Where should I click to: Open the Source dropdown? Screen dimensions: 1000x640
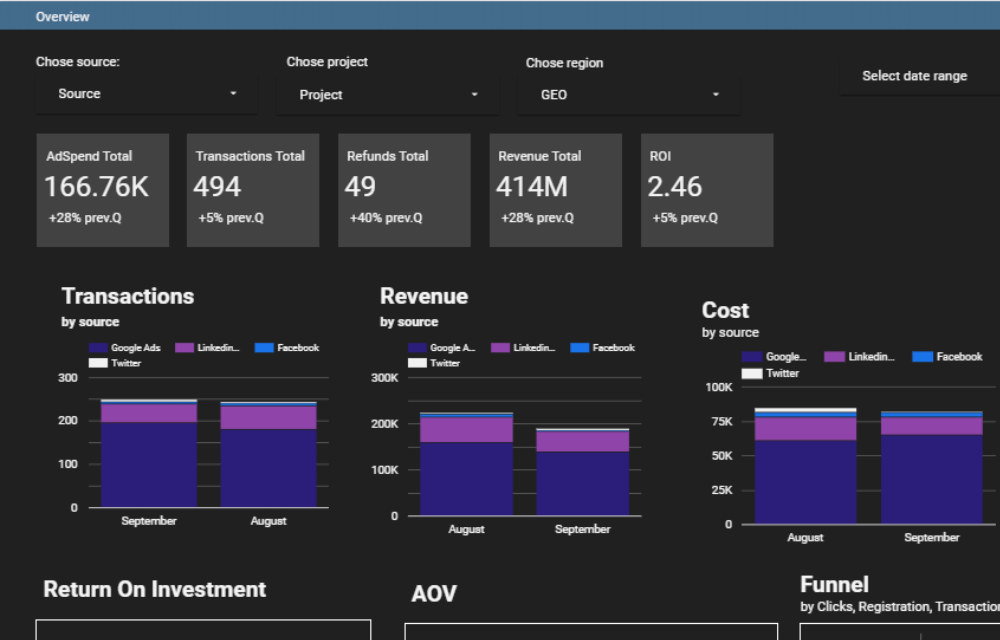coord(147,94)
